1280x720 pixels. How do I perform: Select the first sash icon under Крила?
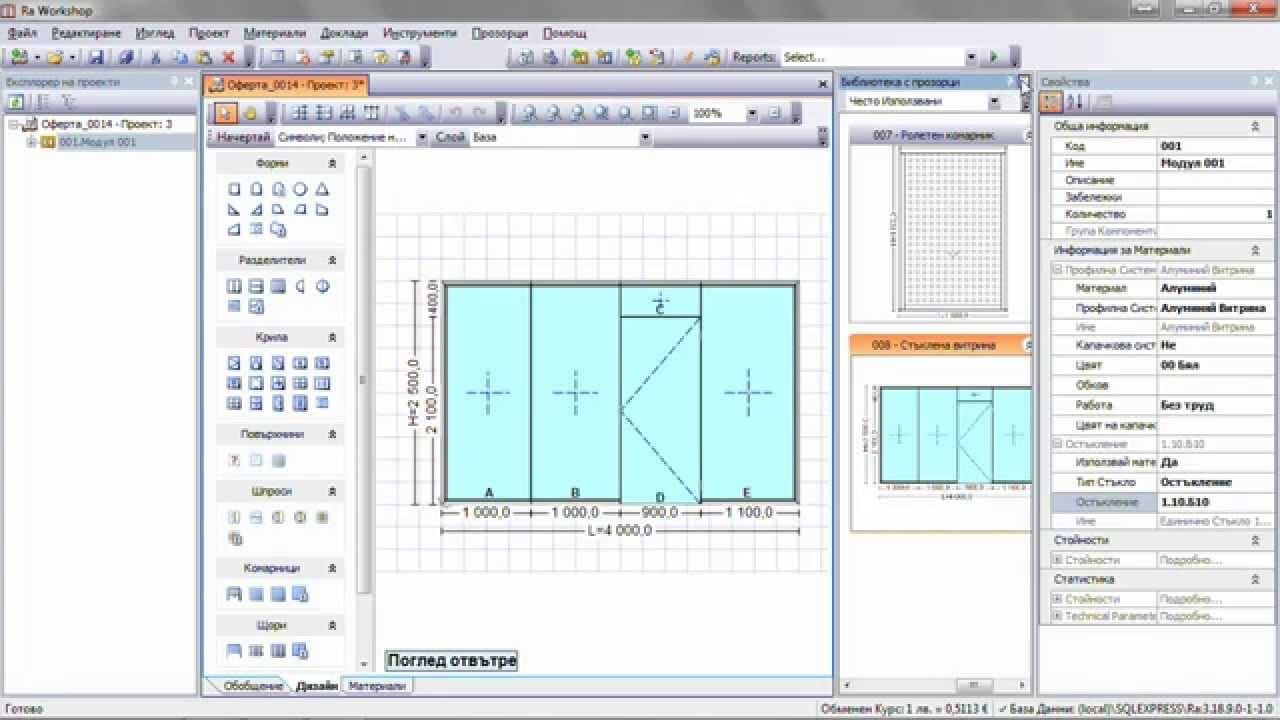pyautogui.click(x=234, y=363)
